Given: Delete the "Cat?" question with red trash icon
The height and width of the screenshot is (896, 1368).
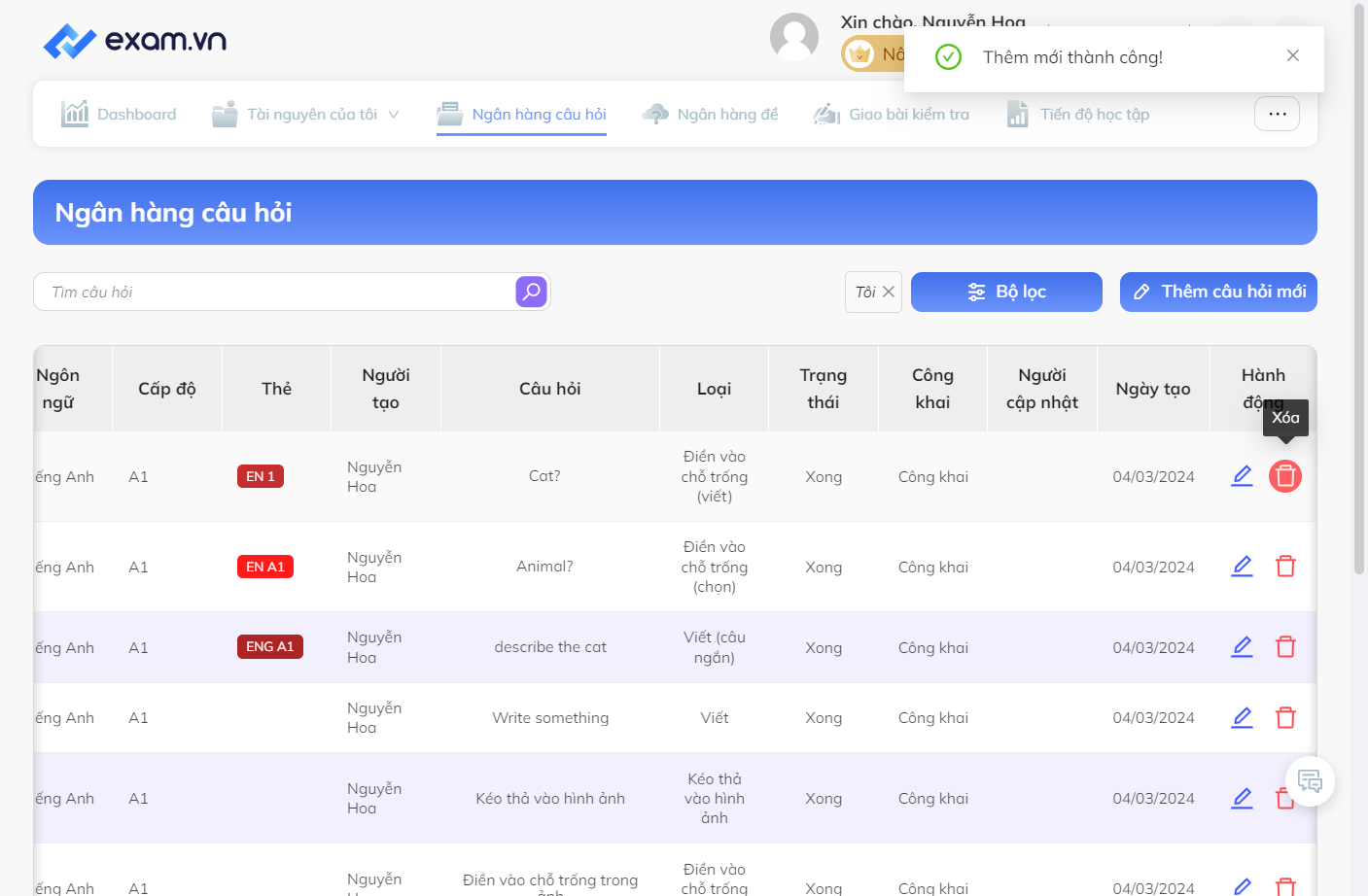Looking at the screenshot, I should 1285,476.
